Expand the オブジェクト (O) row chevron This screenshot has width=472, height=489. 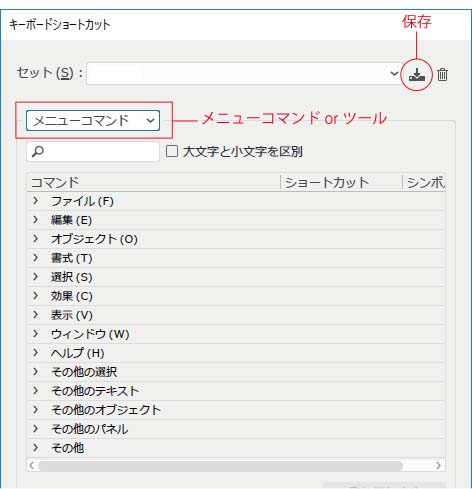tap(36, 239)
